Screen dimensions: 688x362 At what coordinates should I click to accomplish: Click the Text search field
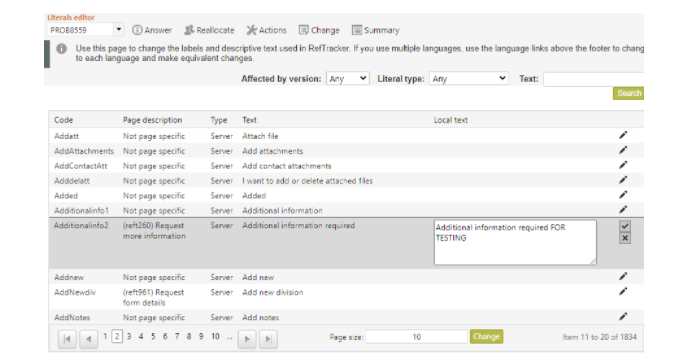point(593,79)
